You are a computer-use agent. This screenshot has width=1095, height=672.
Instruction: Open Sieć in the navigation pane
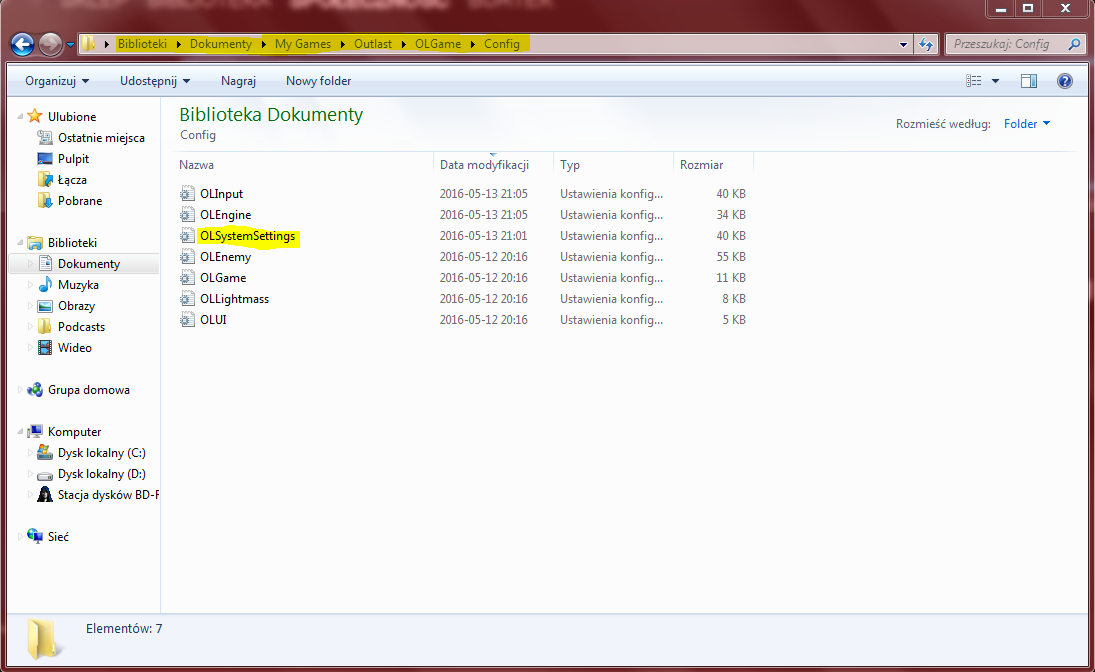click(59, 536)
